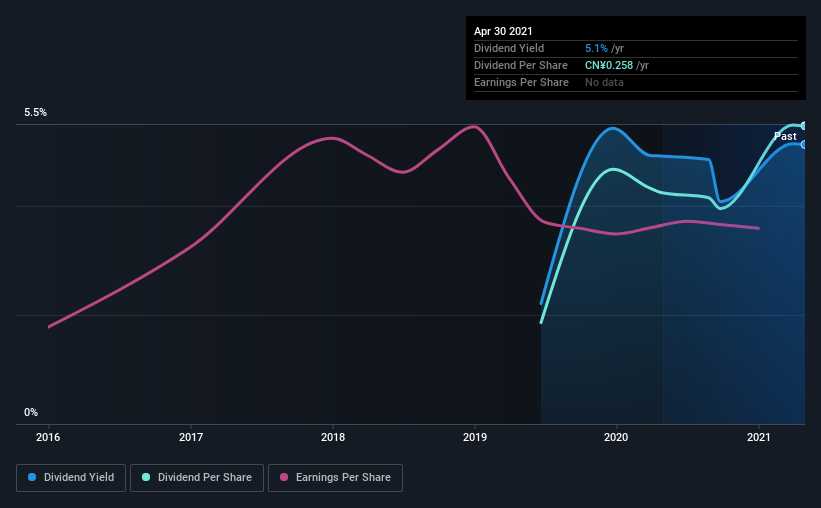Click the teal Dividend Per Share legend dot
This screenshot has width=821, height=508.
point(146,477)
